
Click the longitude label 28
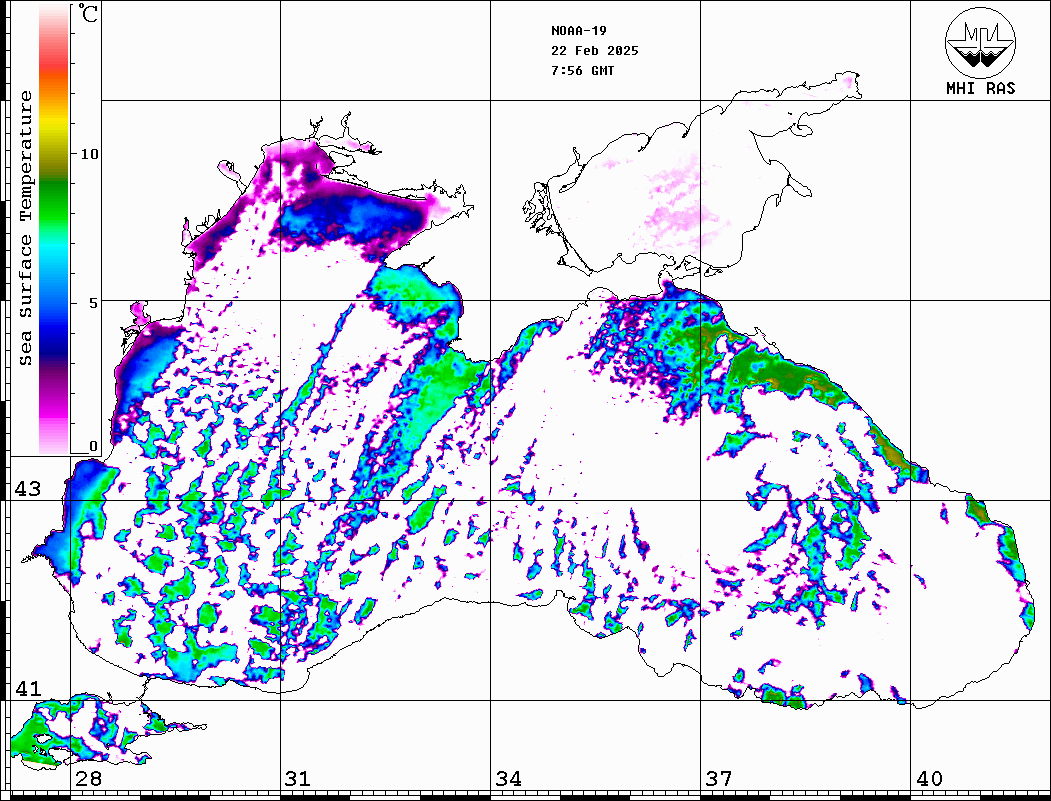point(88,779)
